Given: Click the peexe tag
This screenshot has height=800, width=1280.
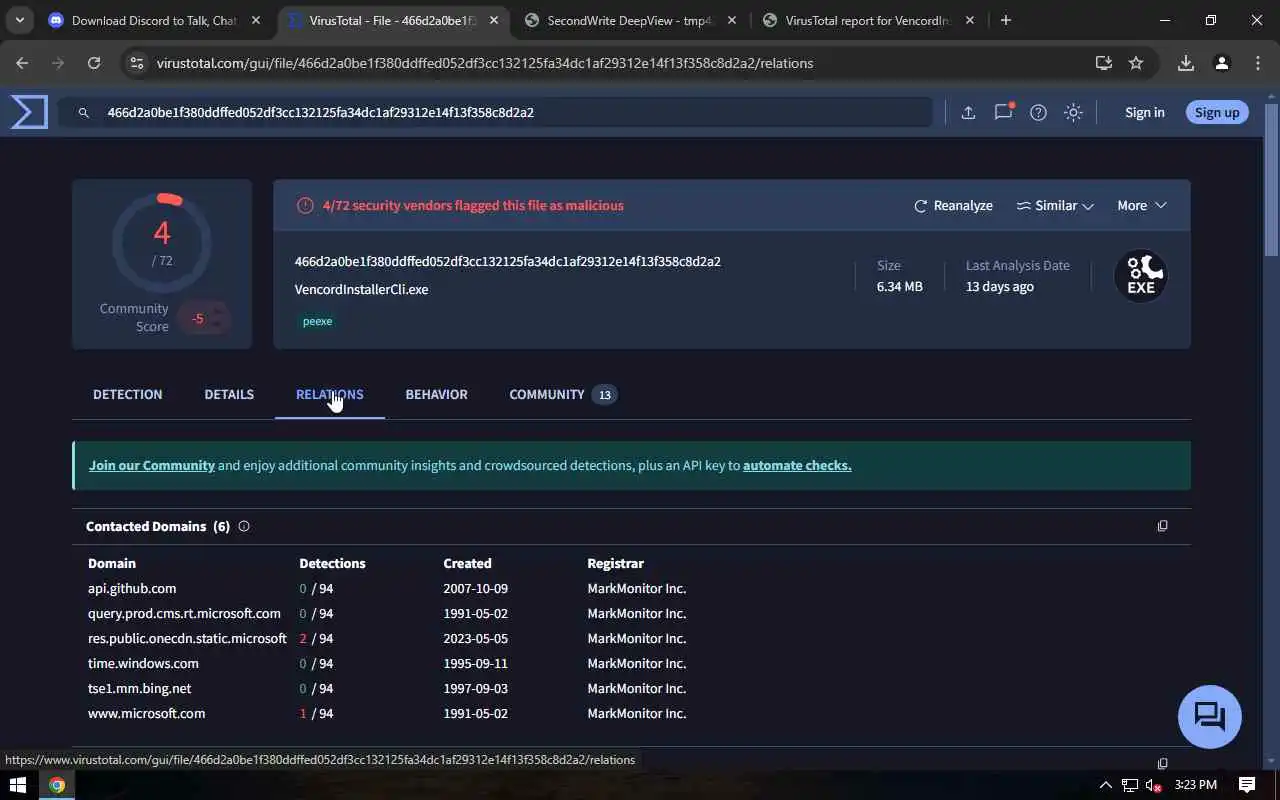Looking at the screenshot, I should point(317,321).
